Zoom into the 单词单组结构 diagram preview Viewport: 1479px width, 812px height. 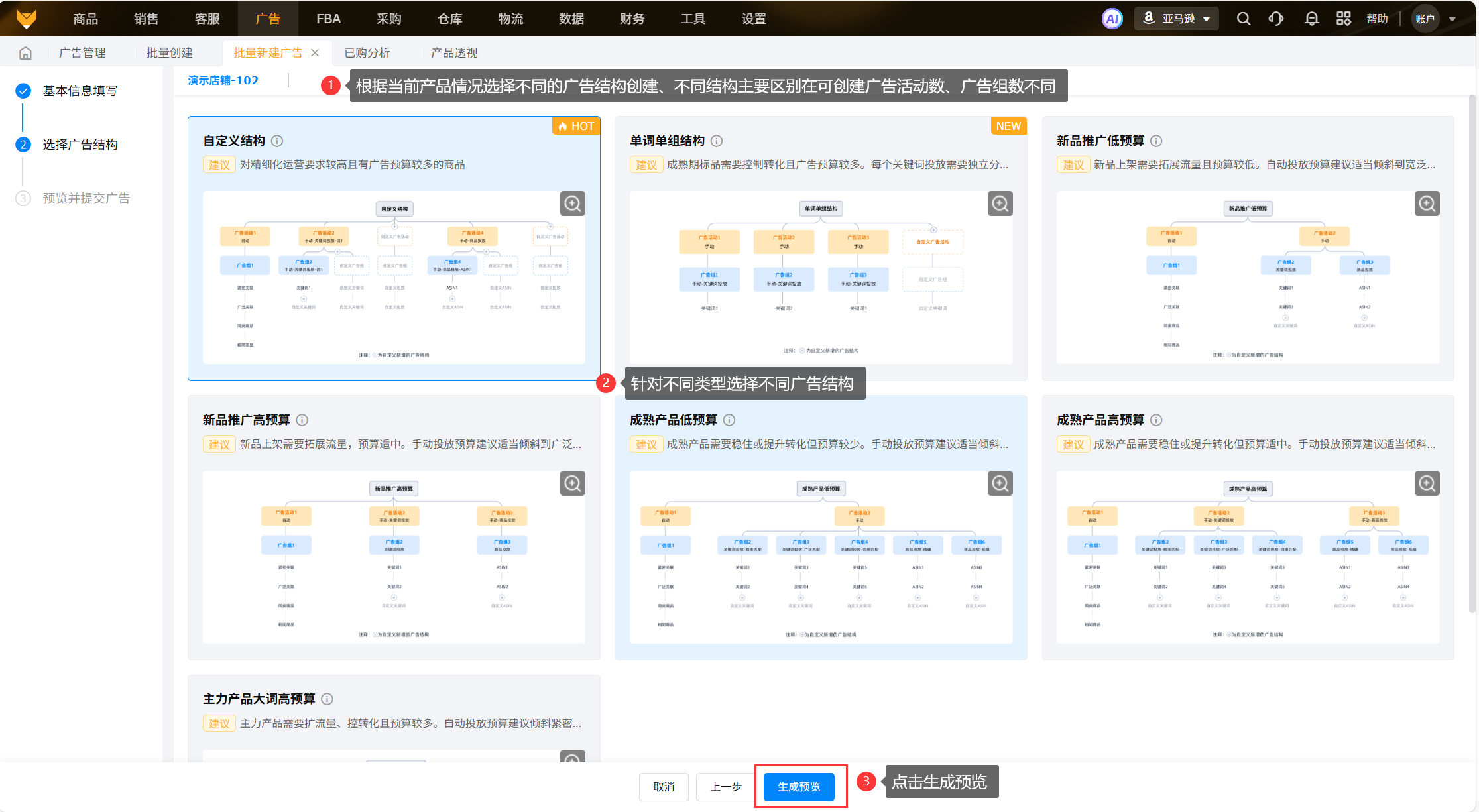(x=1000, y=203)
